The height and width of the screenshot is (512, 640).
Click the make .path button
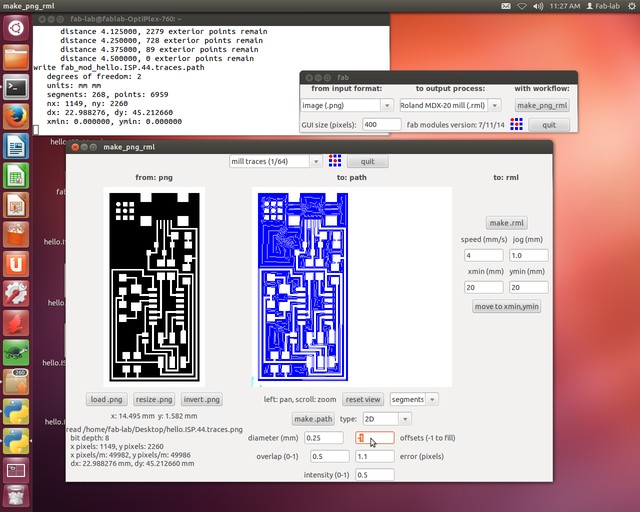(313, 419)
